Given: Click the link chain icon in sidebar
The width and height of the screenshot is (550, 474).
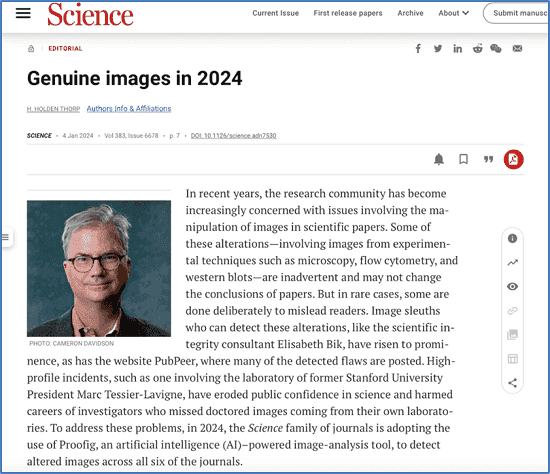Looking at the screenshot, I should click(512, 311).
